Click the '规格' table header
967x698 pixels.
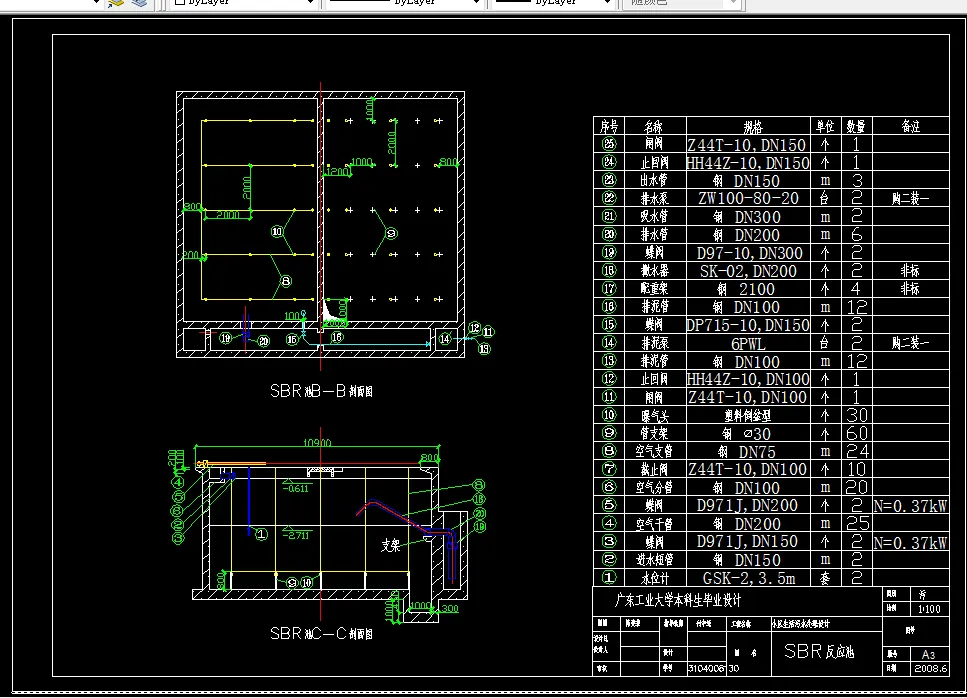[752, 126]
